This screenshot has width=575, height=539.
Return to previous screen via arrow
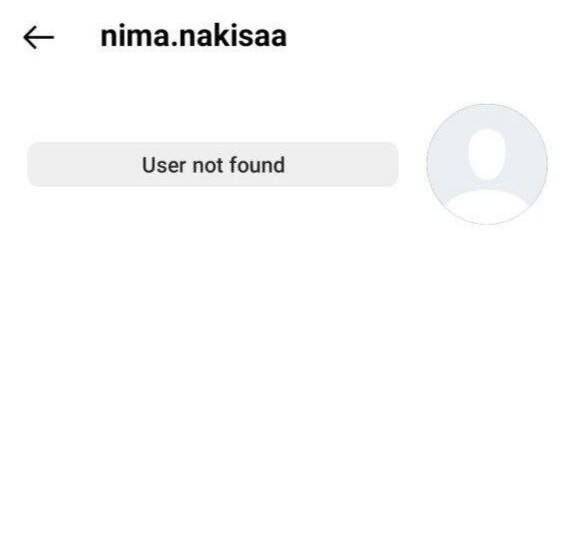click(x=39, y=37)
